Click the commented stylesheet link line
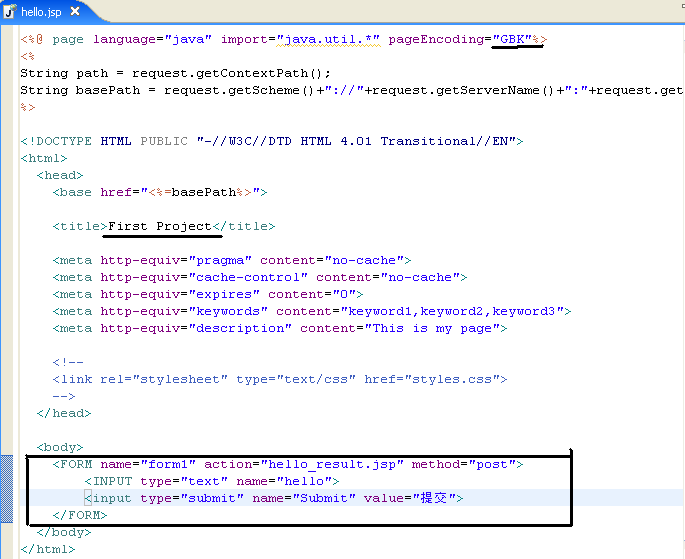685x559 pixels. pos(280,380)
